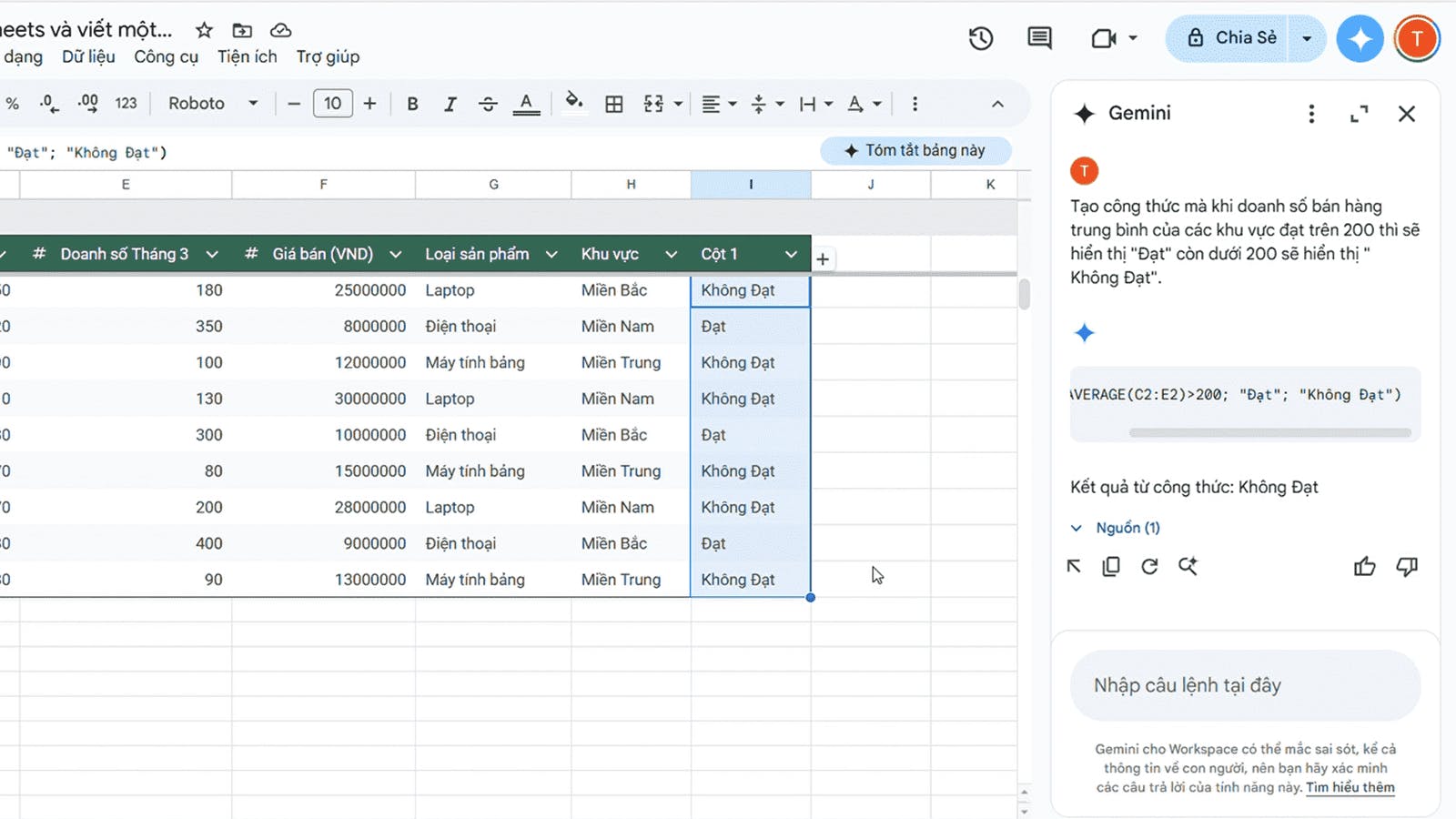The height and width of the screenshot is (819, 1456).
Task: Decrease font size with minus
Action: click(x=293, y=104)
